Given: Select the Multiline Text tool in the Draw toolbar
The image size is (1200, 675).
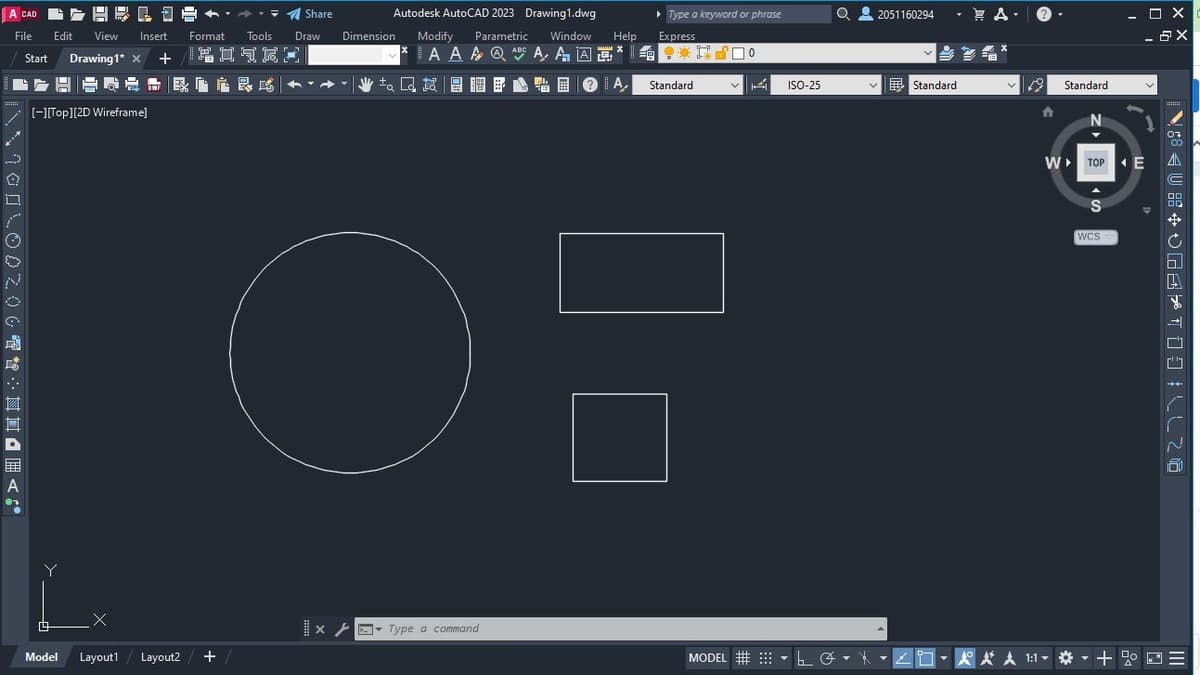Looking at the screenshot, I should pyautogui.click(x=13, y=486).
